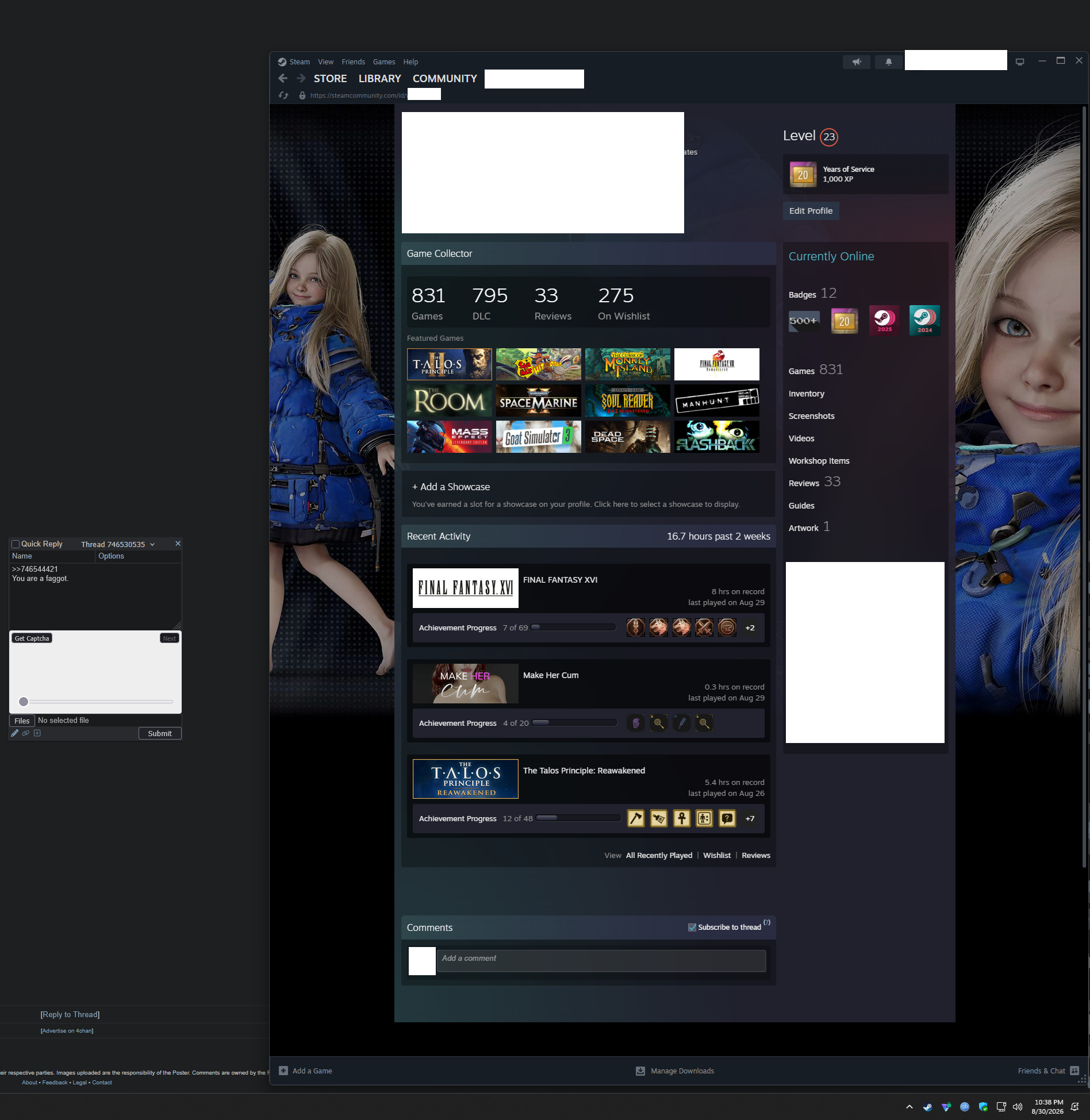Open the Games menu

384,61
